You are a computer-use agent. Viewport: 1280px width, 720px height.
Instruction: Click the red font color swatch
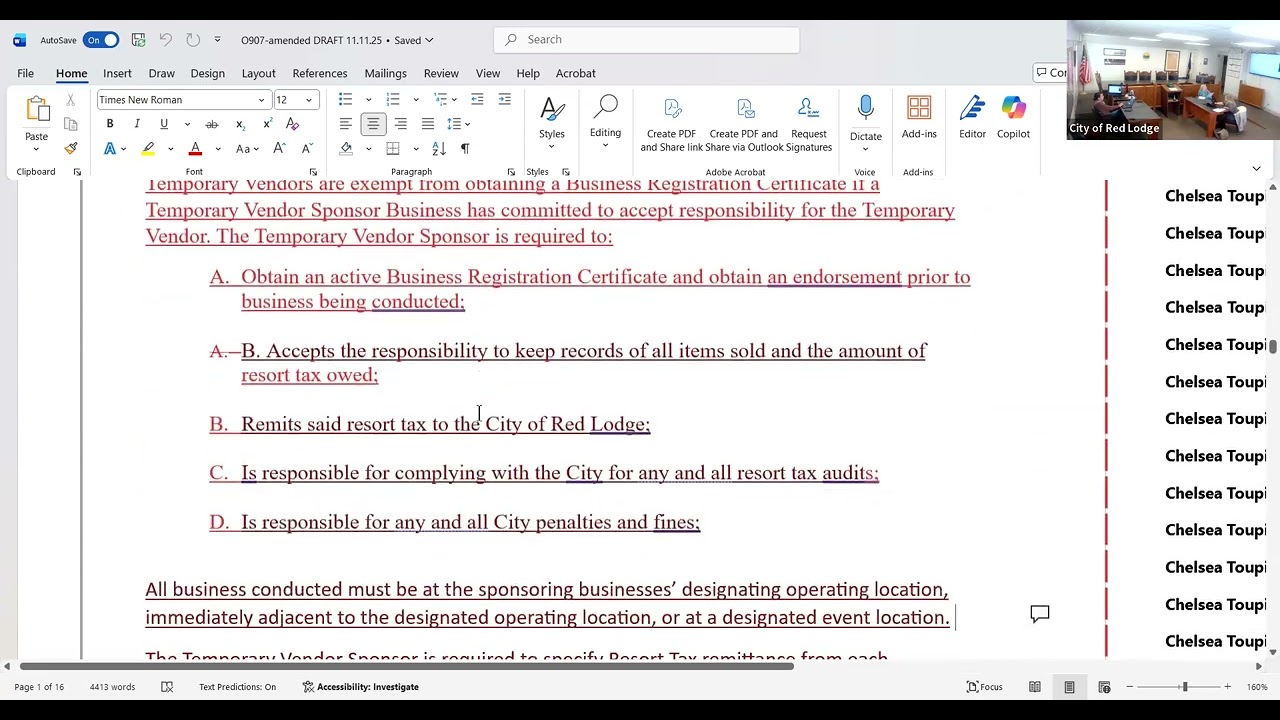(195, 148)
